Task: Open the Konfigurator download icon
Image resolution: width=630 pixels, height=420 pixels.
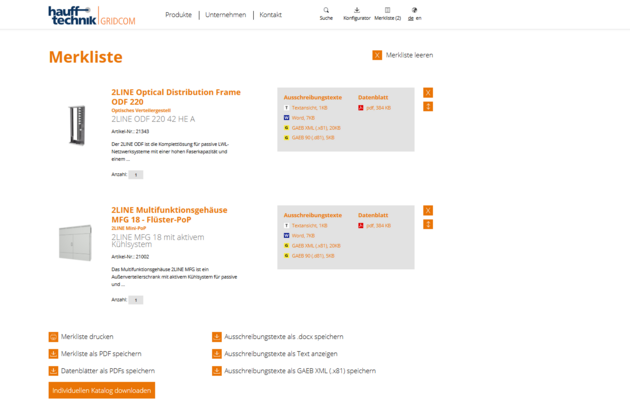Action: (x=357, y=10)
